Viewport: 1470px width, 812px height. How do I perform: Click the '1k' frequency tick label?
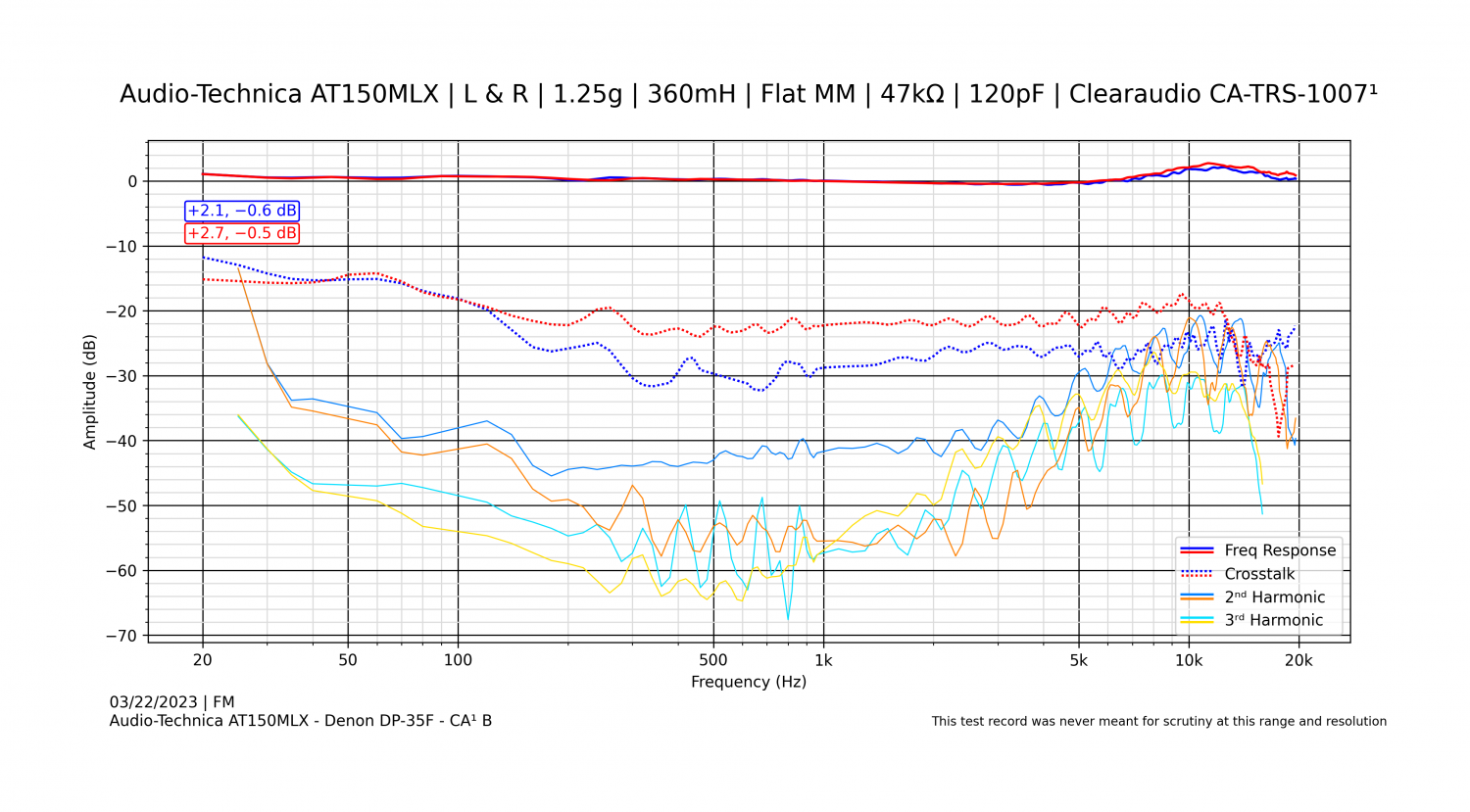[x=823, y=660]
